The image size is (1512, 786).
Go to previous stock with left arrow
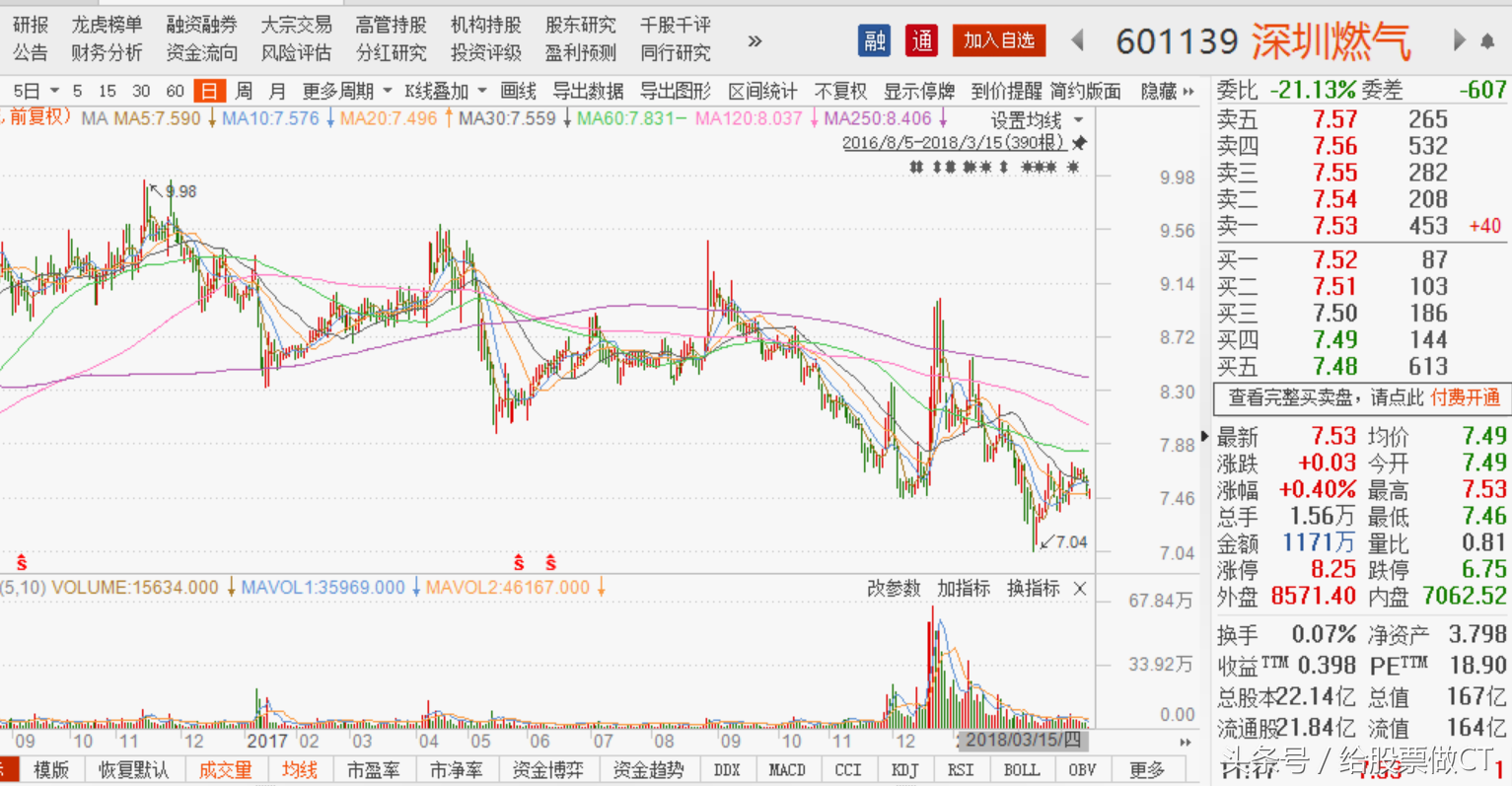point(1077,40)
